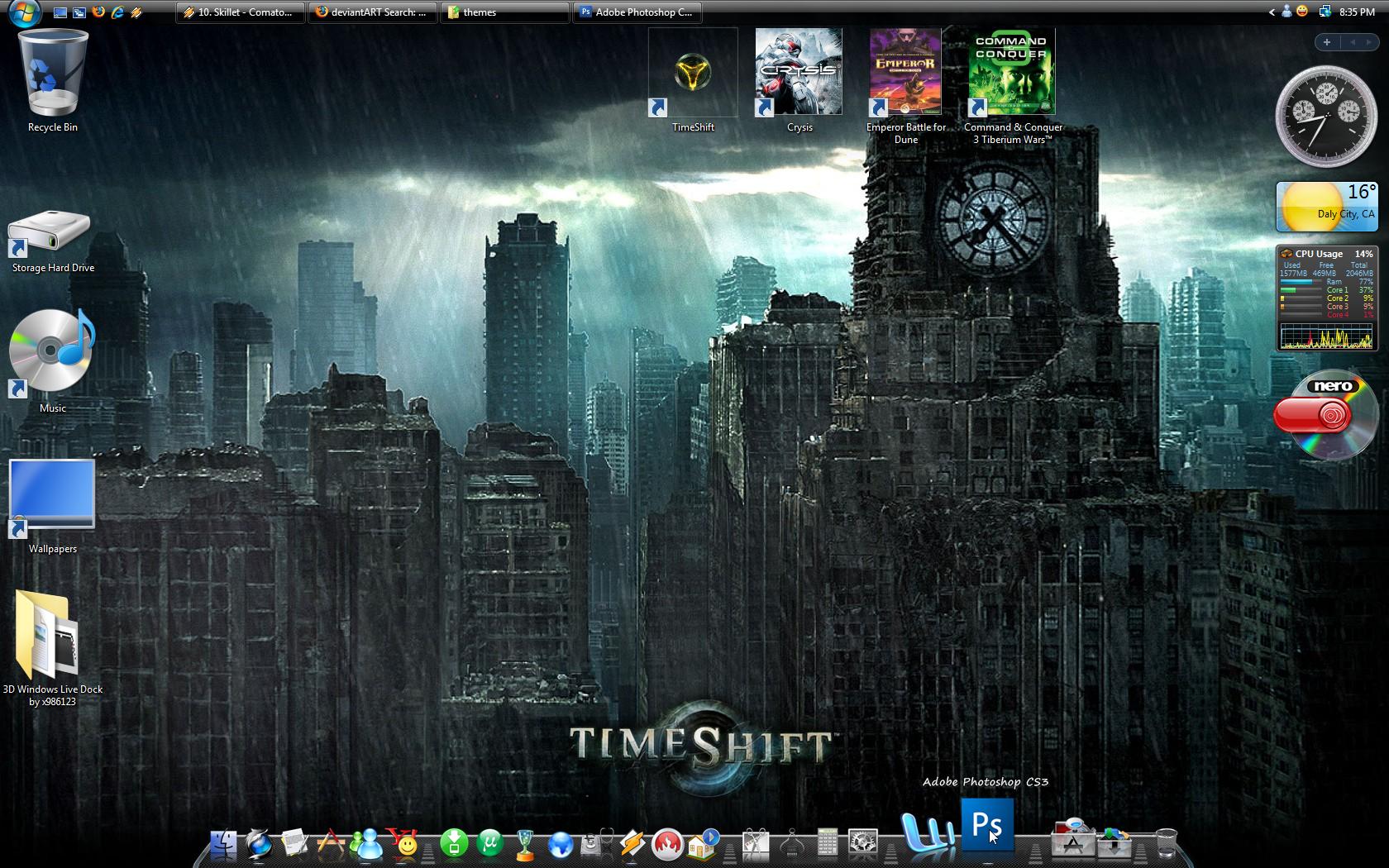Launch Emperor Battle for Dune shortcut
Viewport: 1389px width, 868px height.
click(906, 87)
